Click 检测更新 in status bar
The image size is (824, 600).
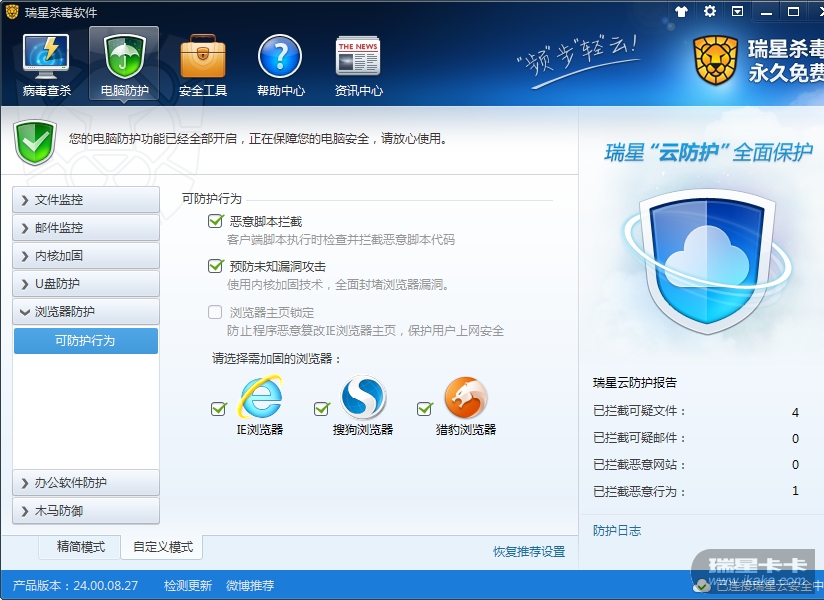pyautogui.click(x=188, y=585)
